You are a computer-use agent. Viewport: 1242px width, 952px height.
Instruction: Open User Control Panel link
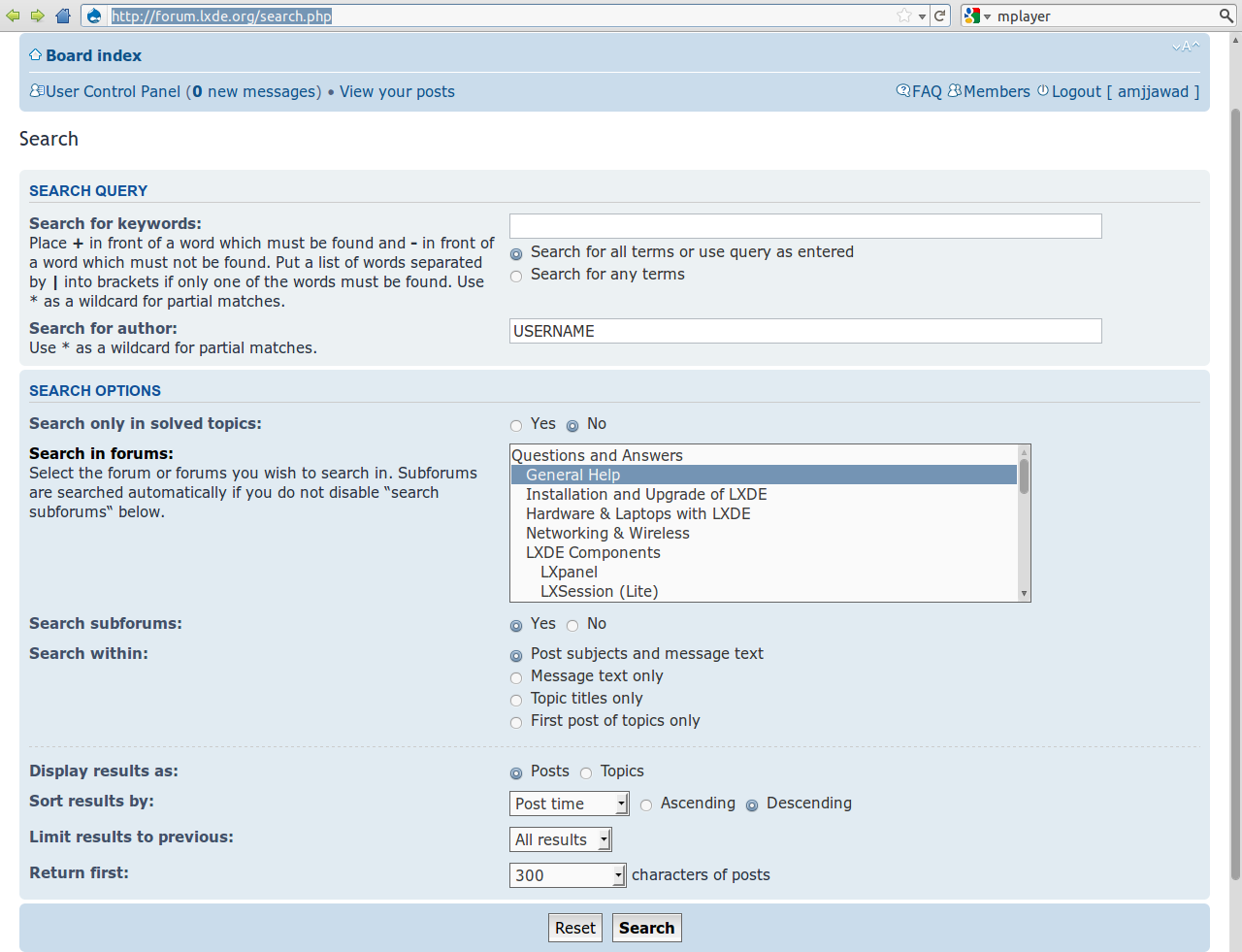(113, 91)
